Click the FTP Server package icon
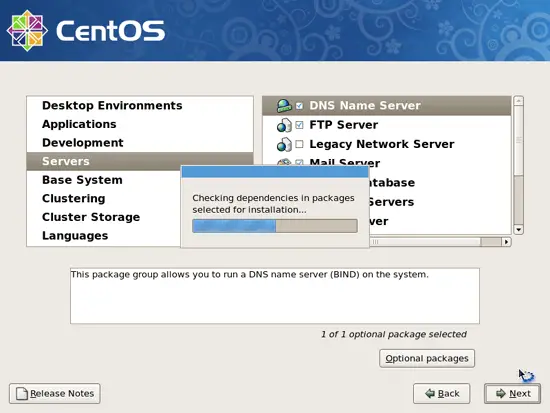This screenshot has height=413, width=550. pyautogui.click(x=284, y=125)
